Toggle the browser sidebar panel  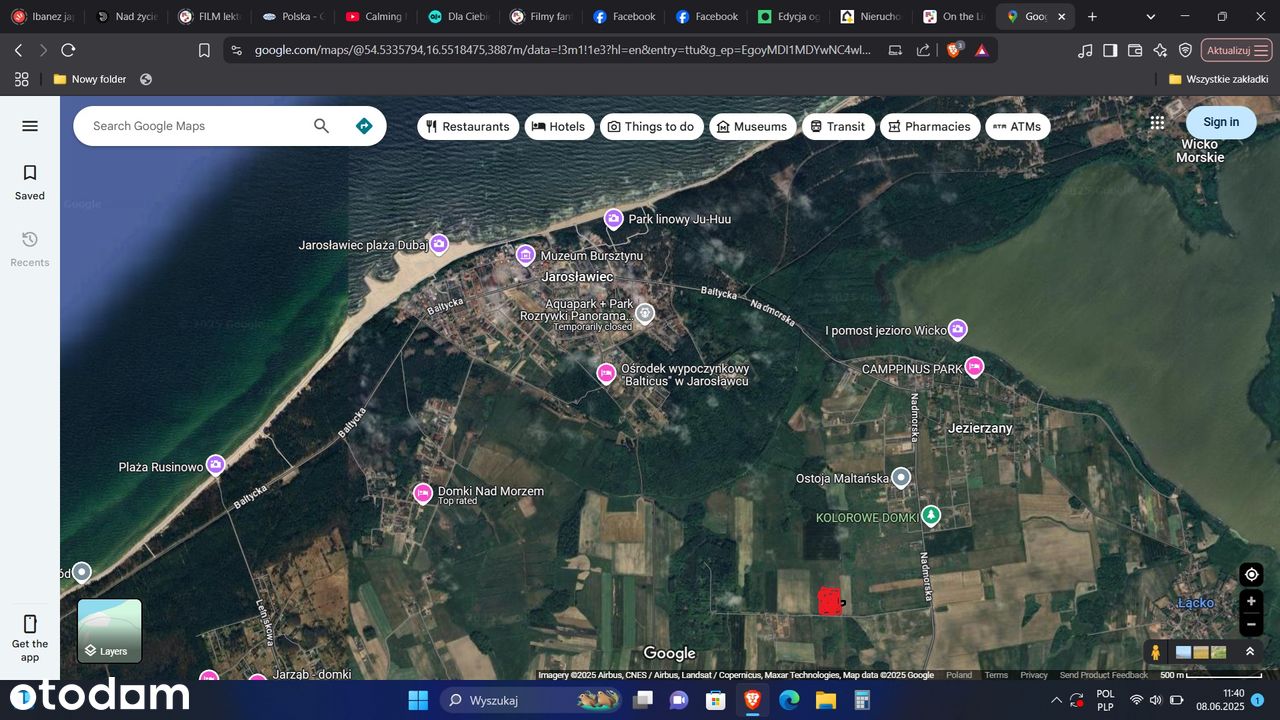click(1110, 50)
